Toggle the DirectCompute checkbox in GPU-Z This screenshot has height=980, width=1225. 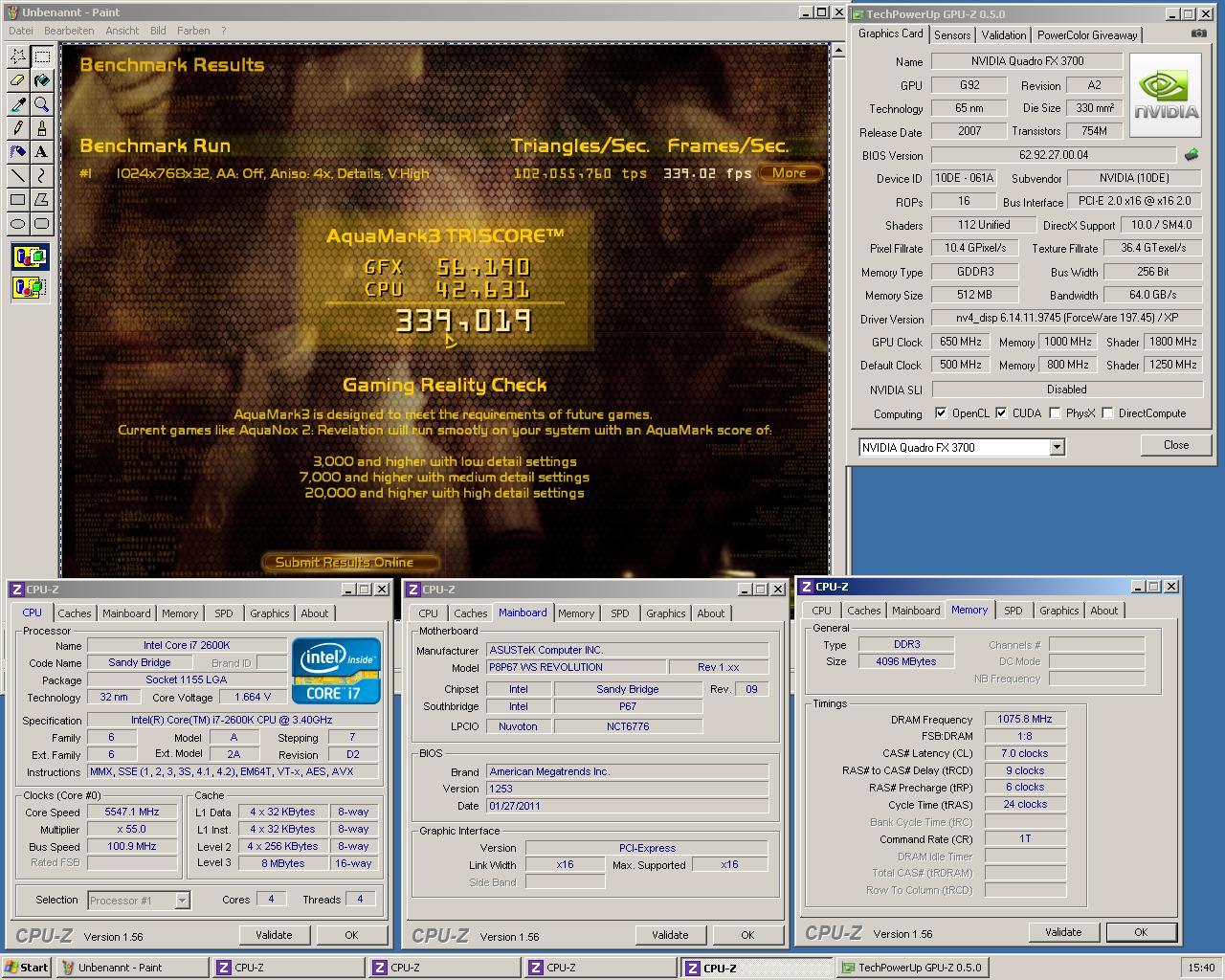(x=1107, y=413)
